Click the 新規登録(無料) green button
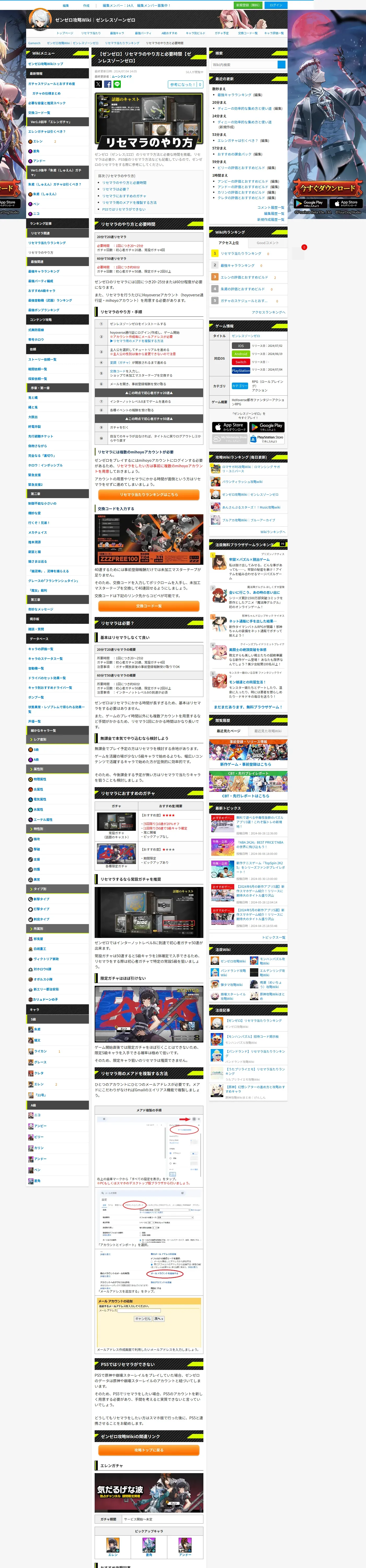 coord(247,5)
